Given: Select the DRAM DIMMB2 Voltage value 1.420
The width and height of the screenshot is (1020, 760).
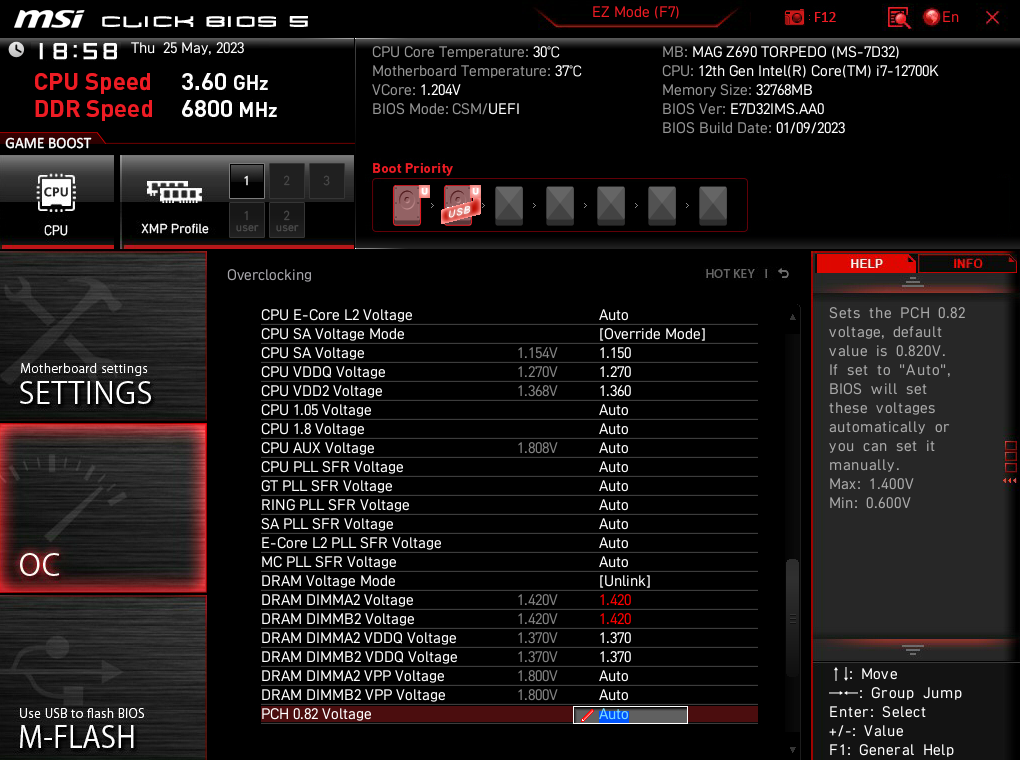Looking at the screenshot, I should (x=615, y=619).
